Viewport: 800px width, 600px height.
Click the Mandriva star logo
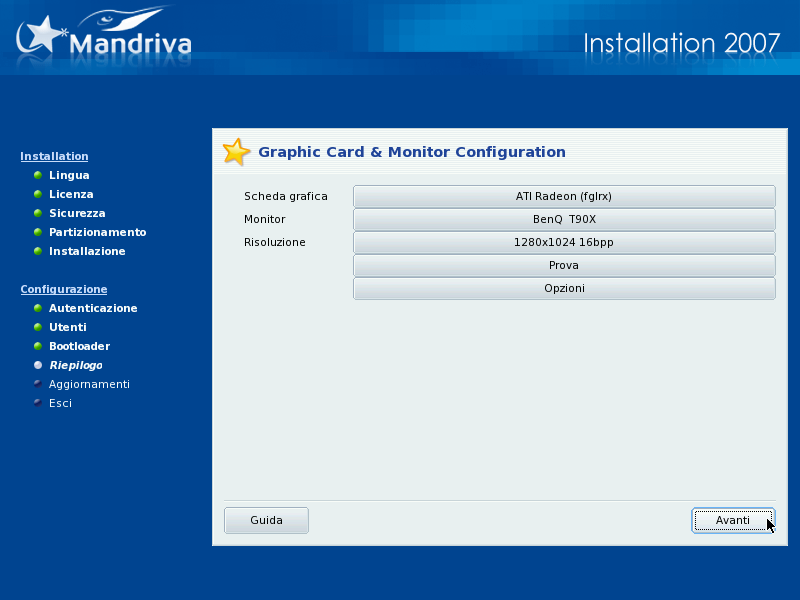[x=40, y=36]
